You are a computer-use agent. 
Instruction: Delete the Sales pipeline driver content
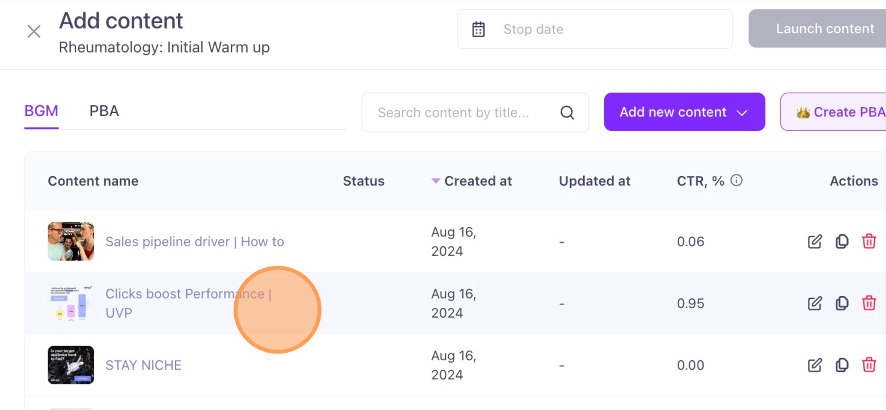(x=868, y=242)
